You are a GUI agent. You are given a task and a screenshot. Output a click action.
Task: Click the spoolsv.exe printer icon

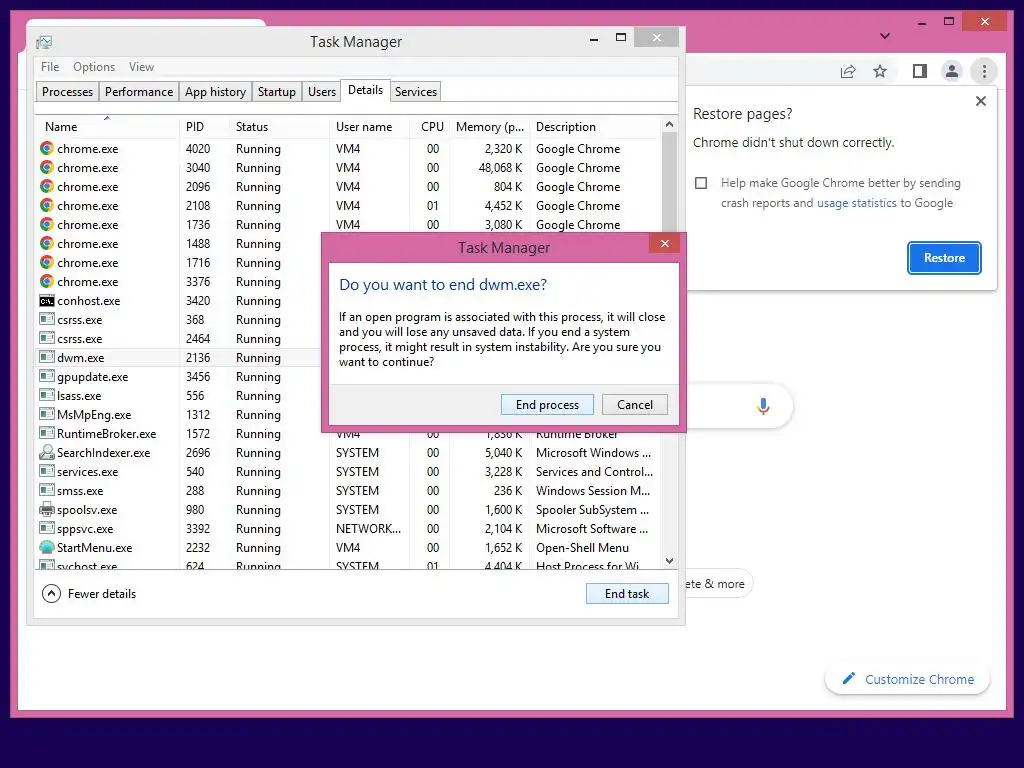pos(46,509)
